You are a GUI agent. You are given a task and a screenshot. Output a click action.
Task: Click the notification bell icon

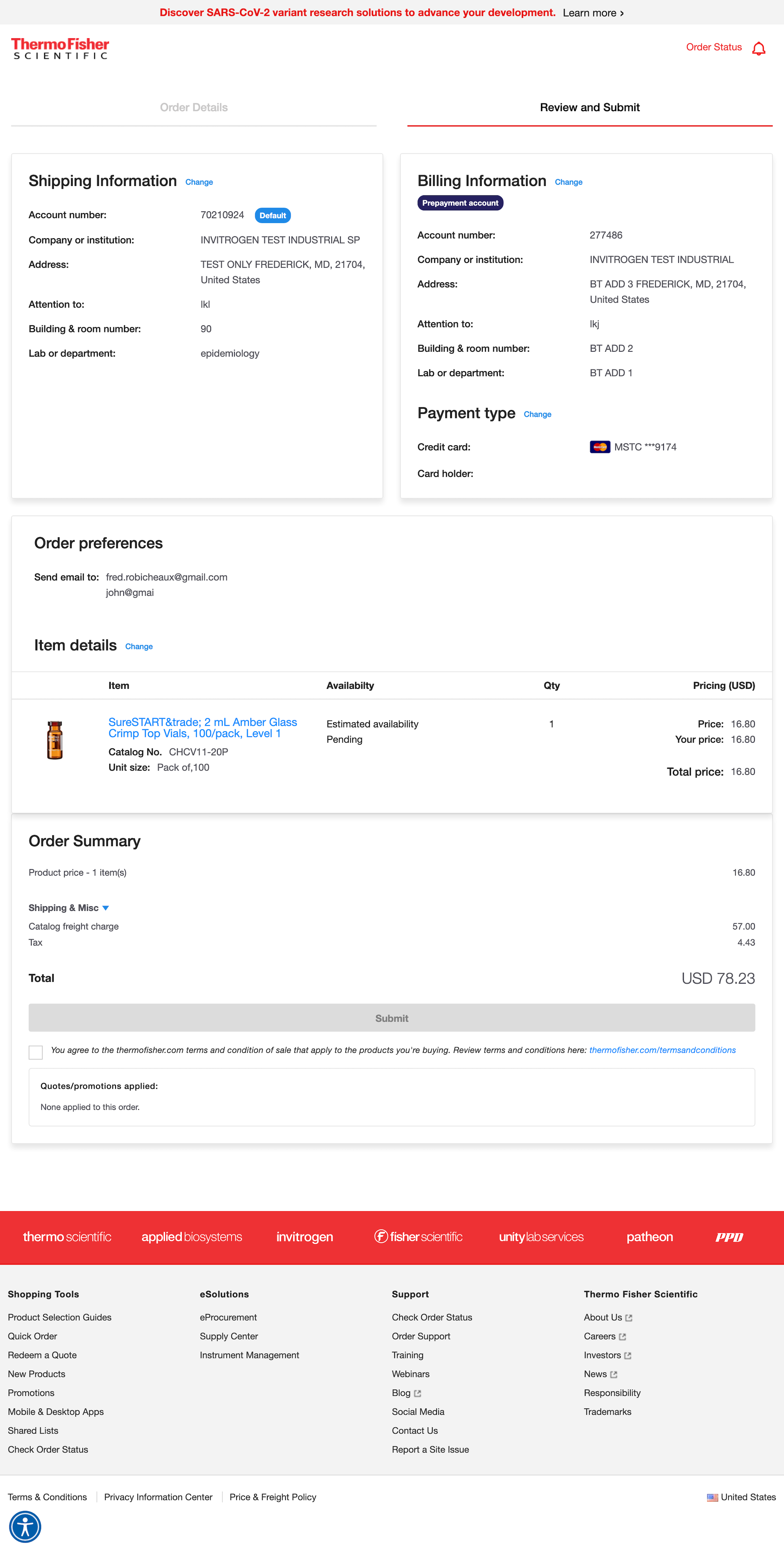point(759,48)
